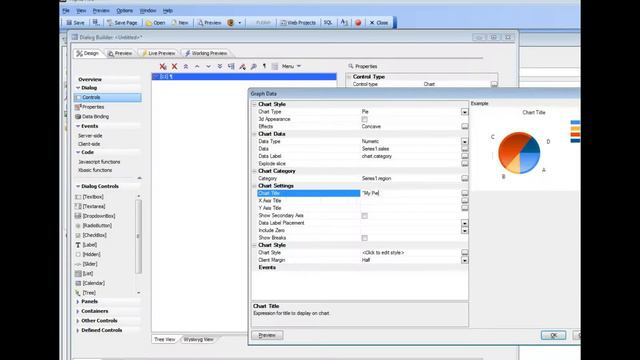Viewport: 640px width, 360px height.
Task: Click the shield security toolbar icon
Action: [231, 23]
